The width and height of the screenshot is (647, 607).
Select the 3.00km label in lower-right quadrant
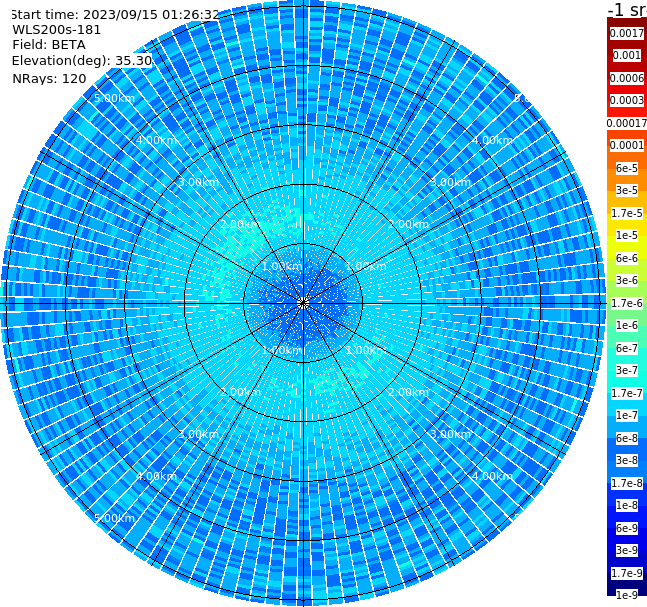[450, 434]
